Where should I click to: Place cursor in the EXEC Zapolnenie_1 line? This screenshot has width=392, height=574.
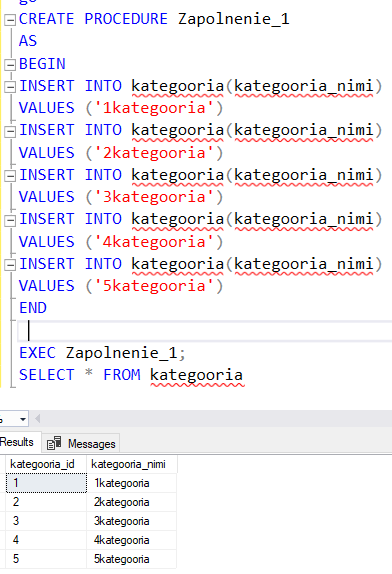[x=102, y=353]
